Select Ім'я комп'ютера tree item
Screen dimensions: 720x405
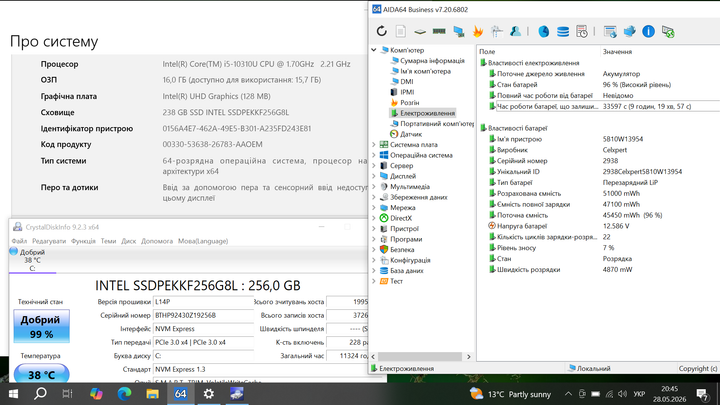425,71
